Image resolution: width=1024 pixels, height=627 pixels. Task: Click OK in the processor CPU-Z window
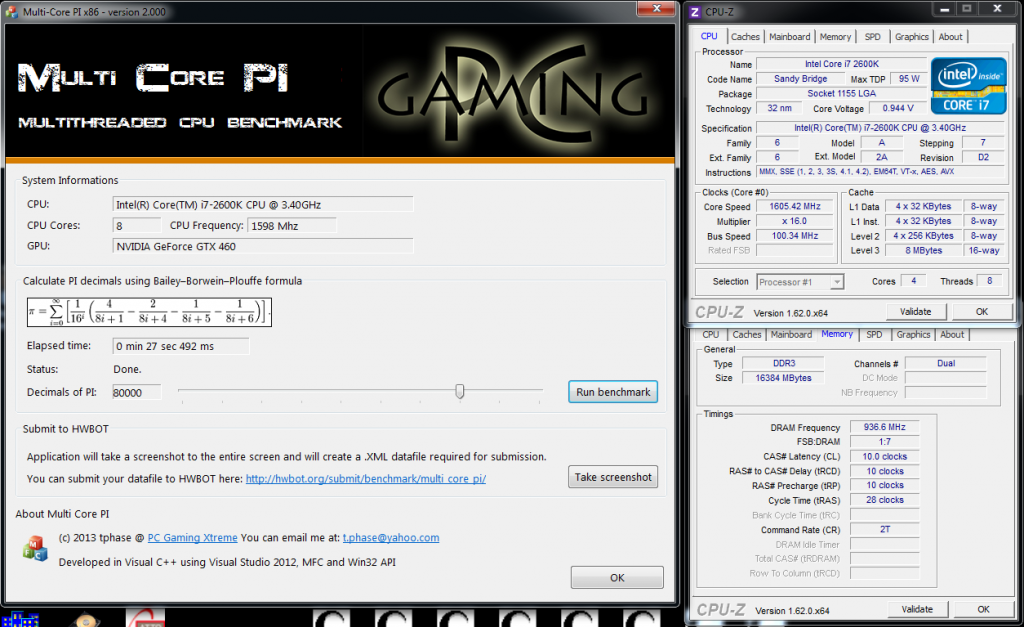[982, 312]
